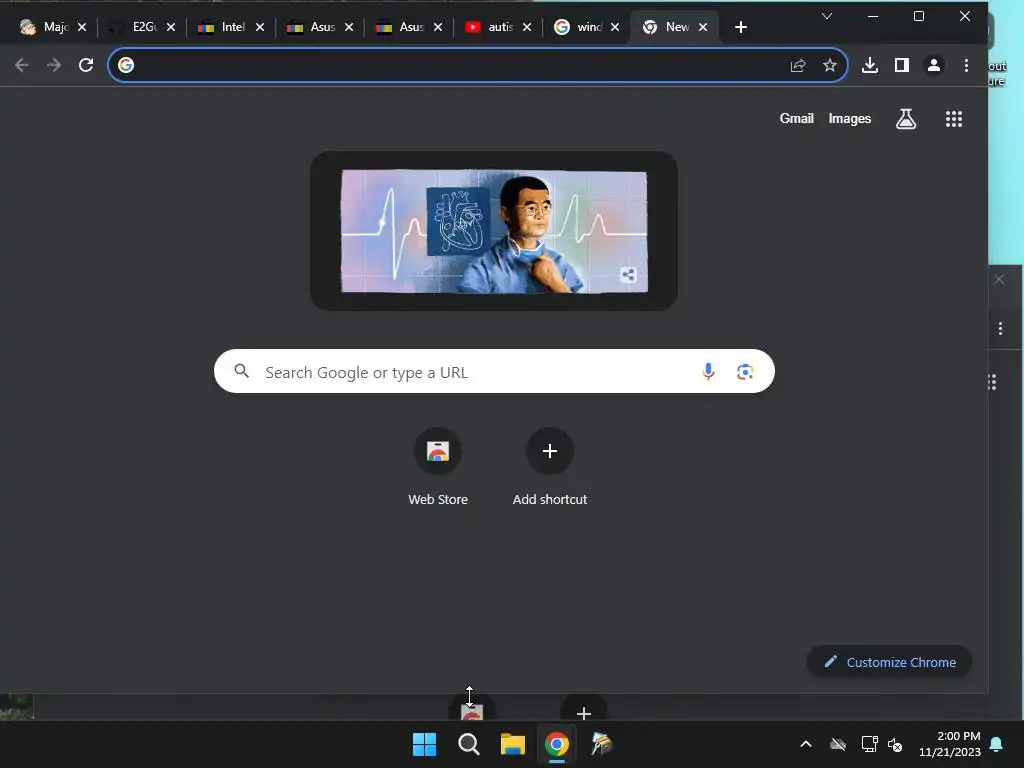Open Windows taskbar search

click(468, 744)
